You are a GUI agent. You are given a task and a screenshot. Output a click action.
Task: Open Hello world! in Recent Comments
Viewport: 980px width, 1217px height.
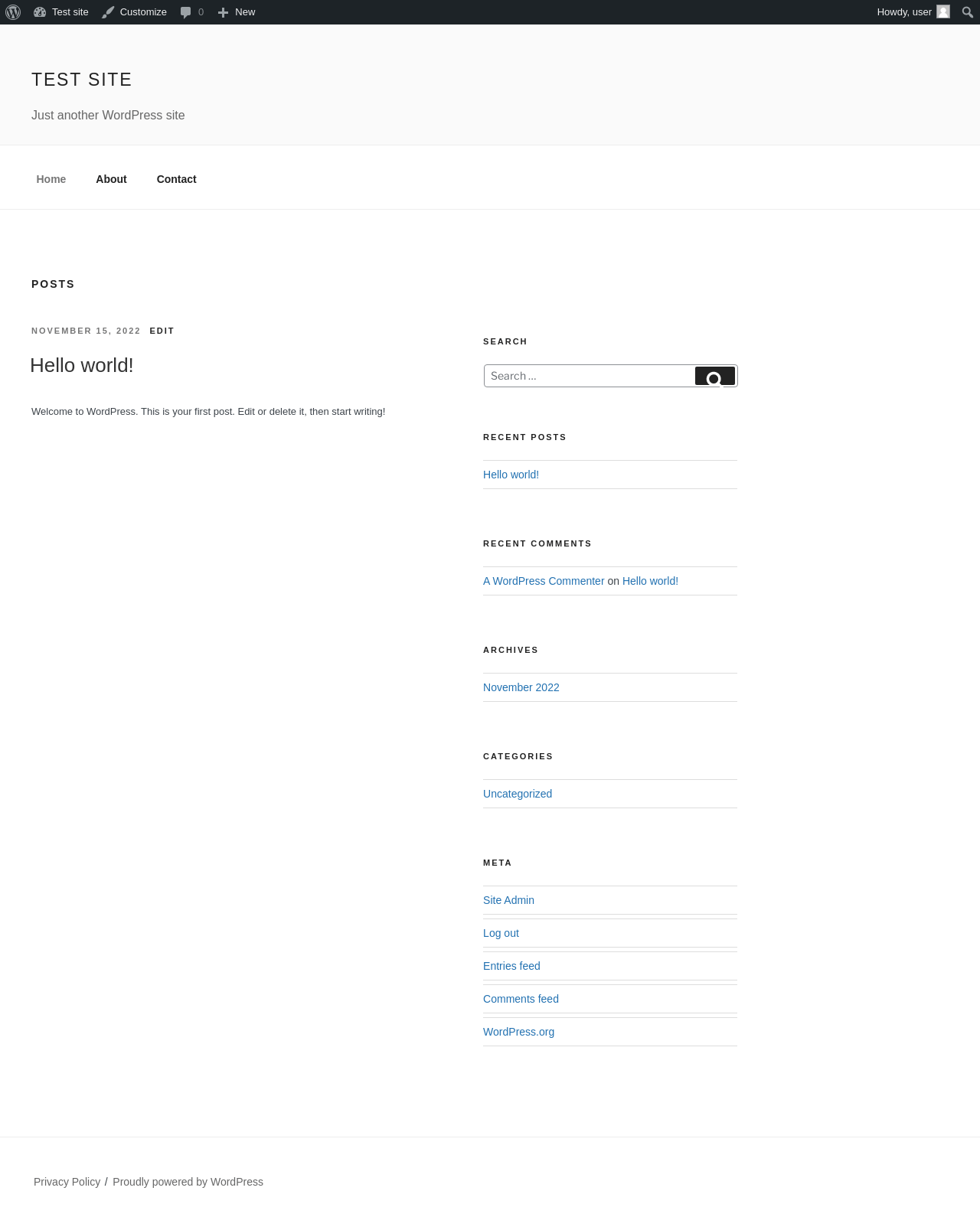point(650,581)
